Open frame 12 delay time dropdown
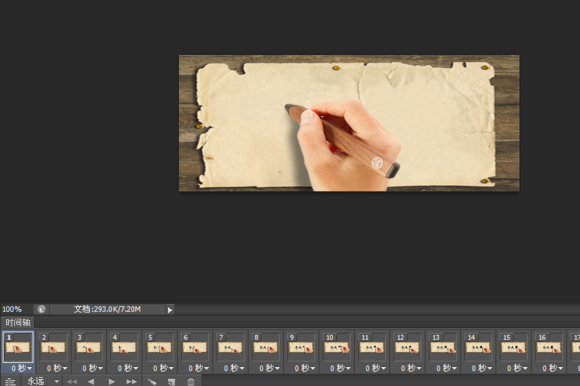 [411, 368]
